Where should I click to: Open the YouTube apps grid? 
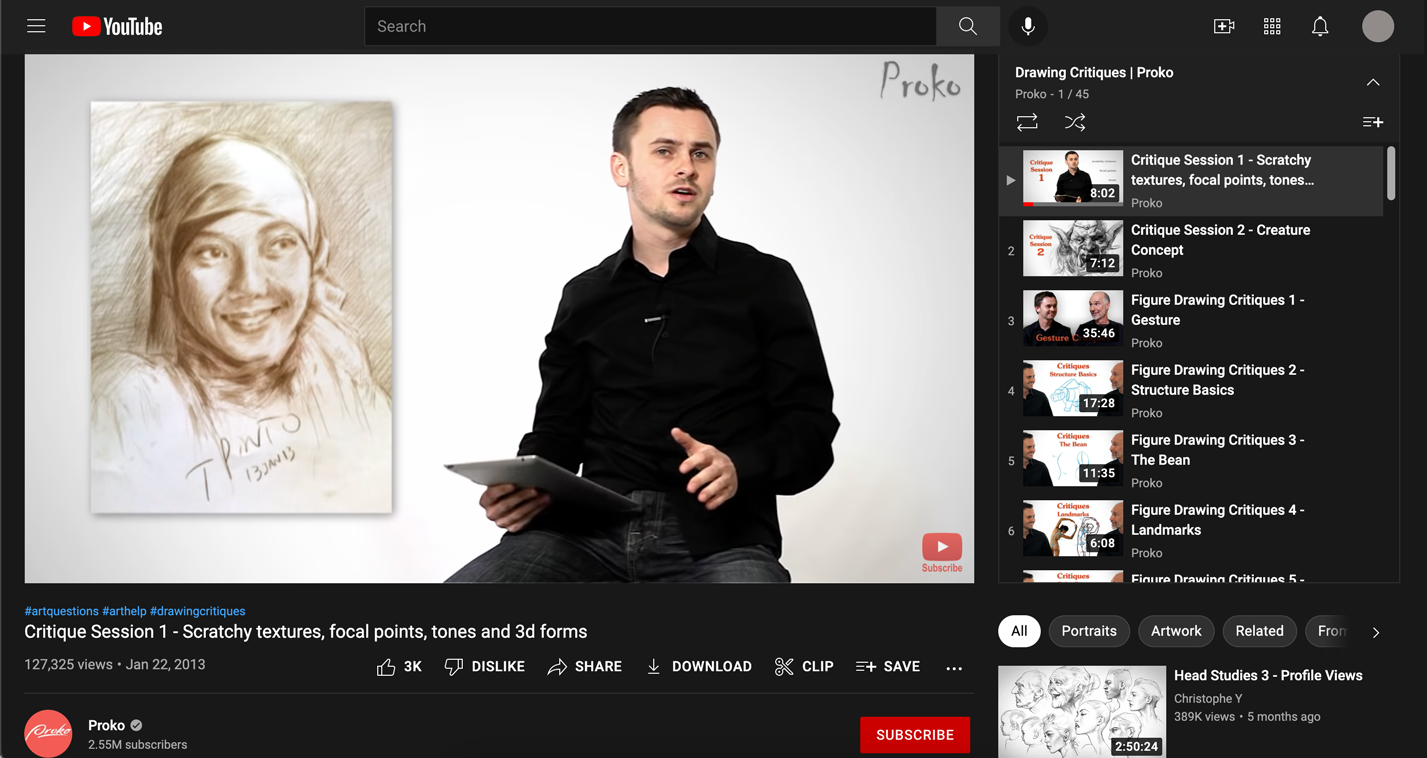(x=1272, y=27)
